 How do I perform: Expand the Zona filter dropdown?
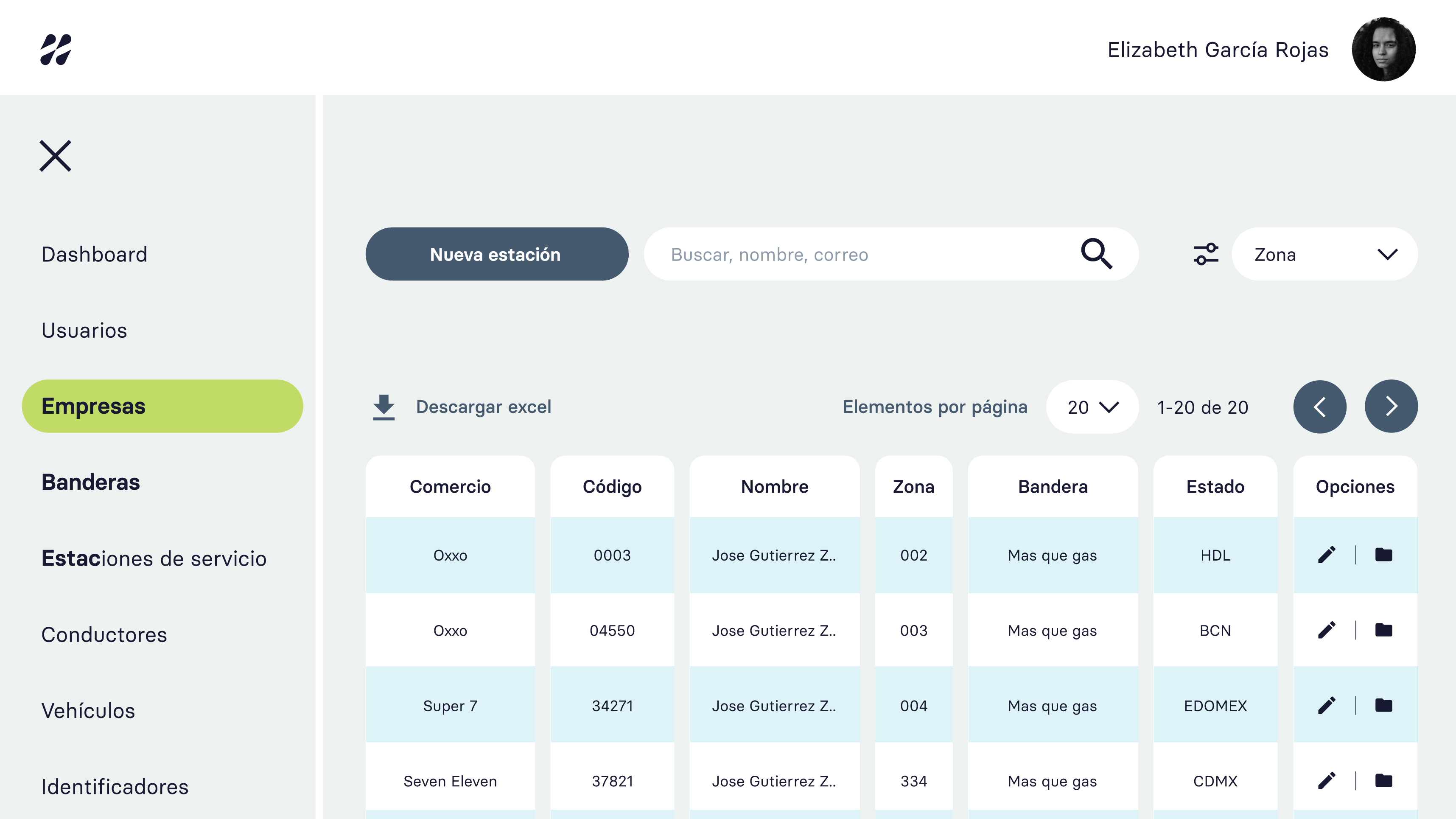pyautogui.click(x=1324, y=254)
